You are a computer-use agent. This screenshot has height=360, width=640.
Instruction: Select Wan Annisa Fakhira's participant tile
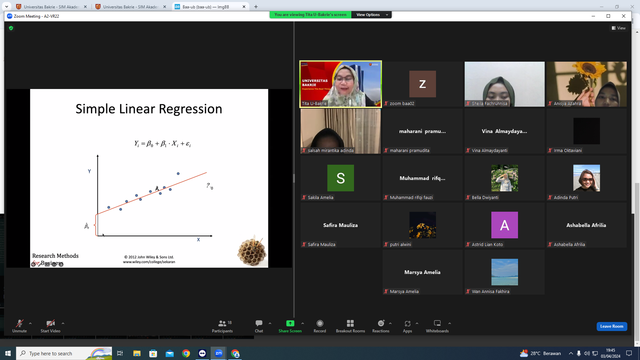[504, 272]
